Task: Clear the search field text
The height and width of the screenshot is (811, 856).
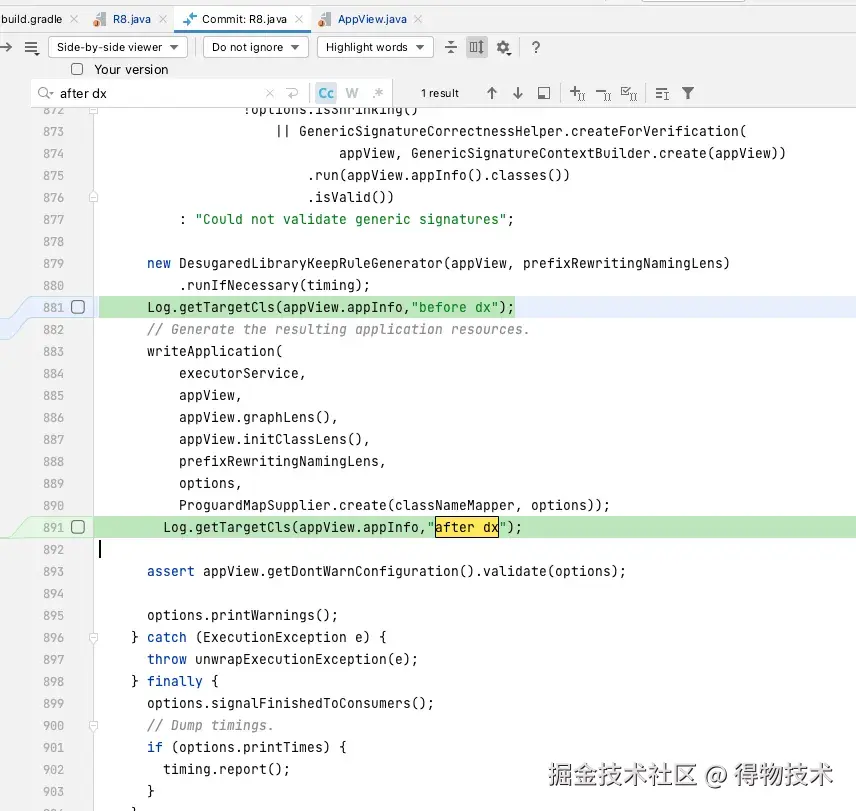Action: (x=270, y=93)
